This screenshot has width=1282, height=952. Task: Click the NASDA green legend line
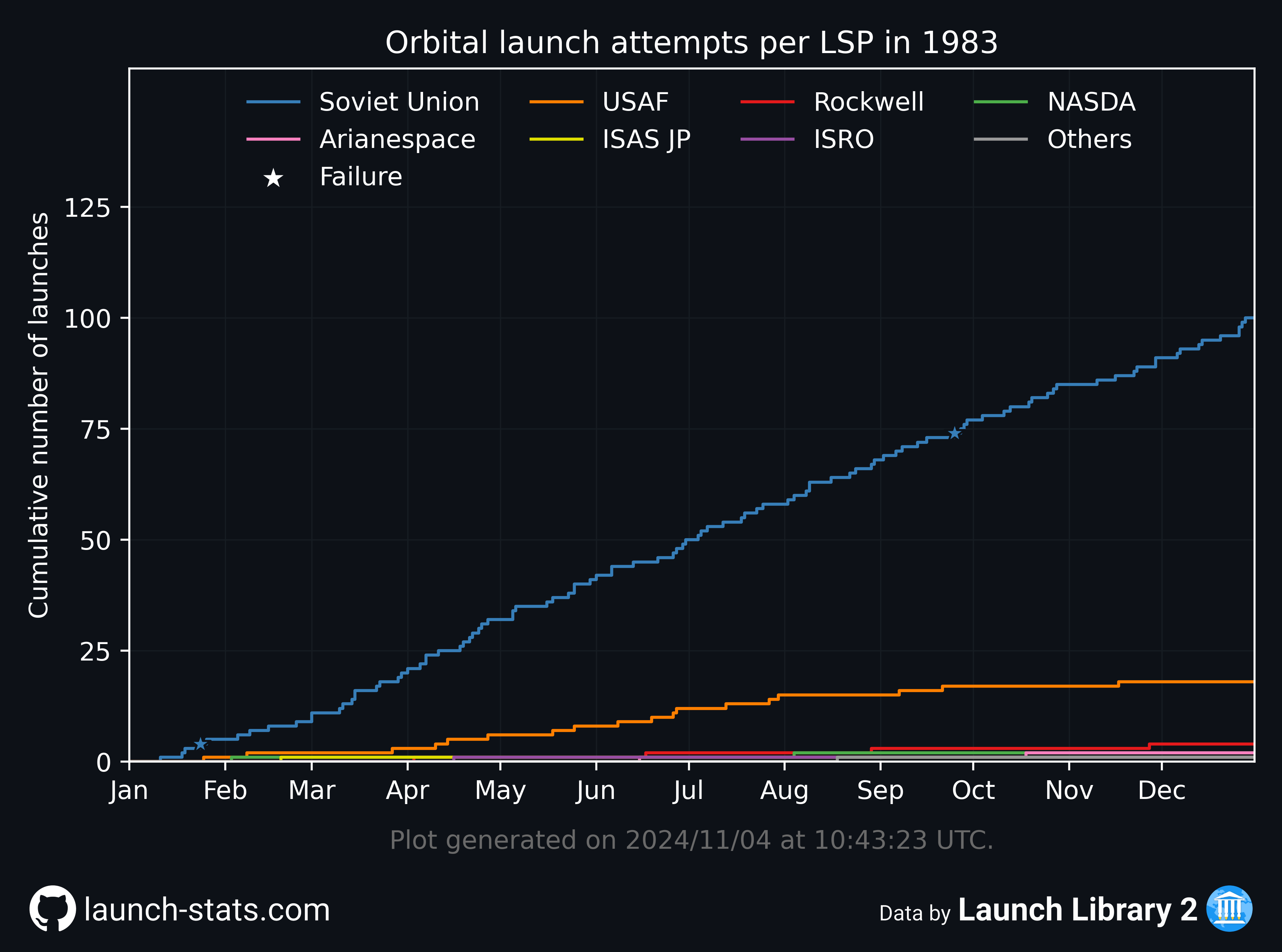[x=1001, y=102]
